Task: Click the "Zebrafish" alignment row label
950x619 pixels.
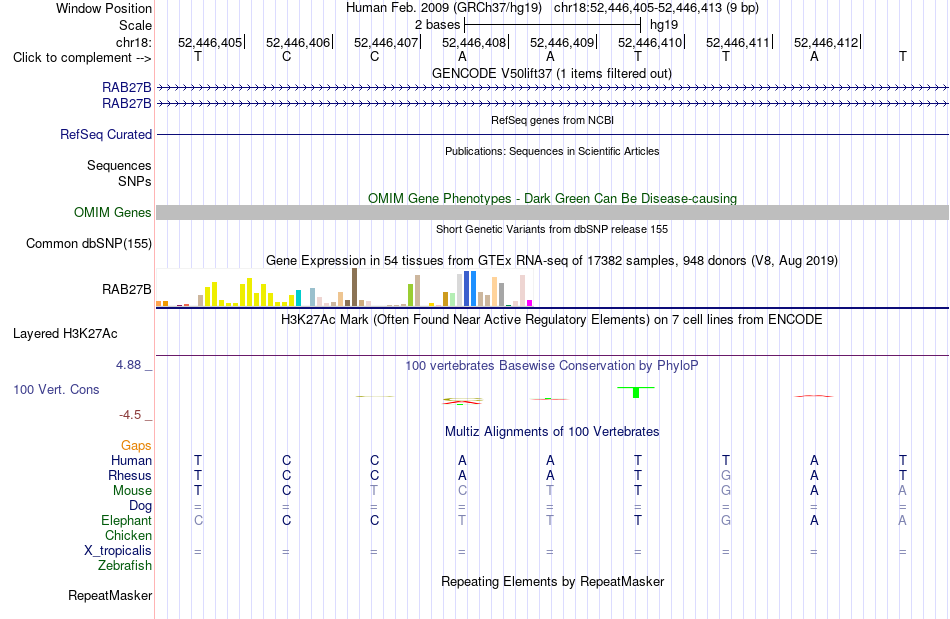Action: pyautogui.click(x=125, y=565)
